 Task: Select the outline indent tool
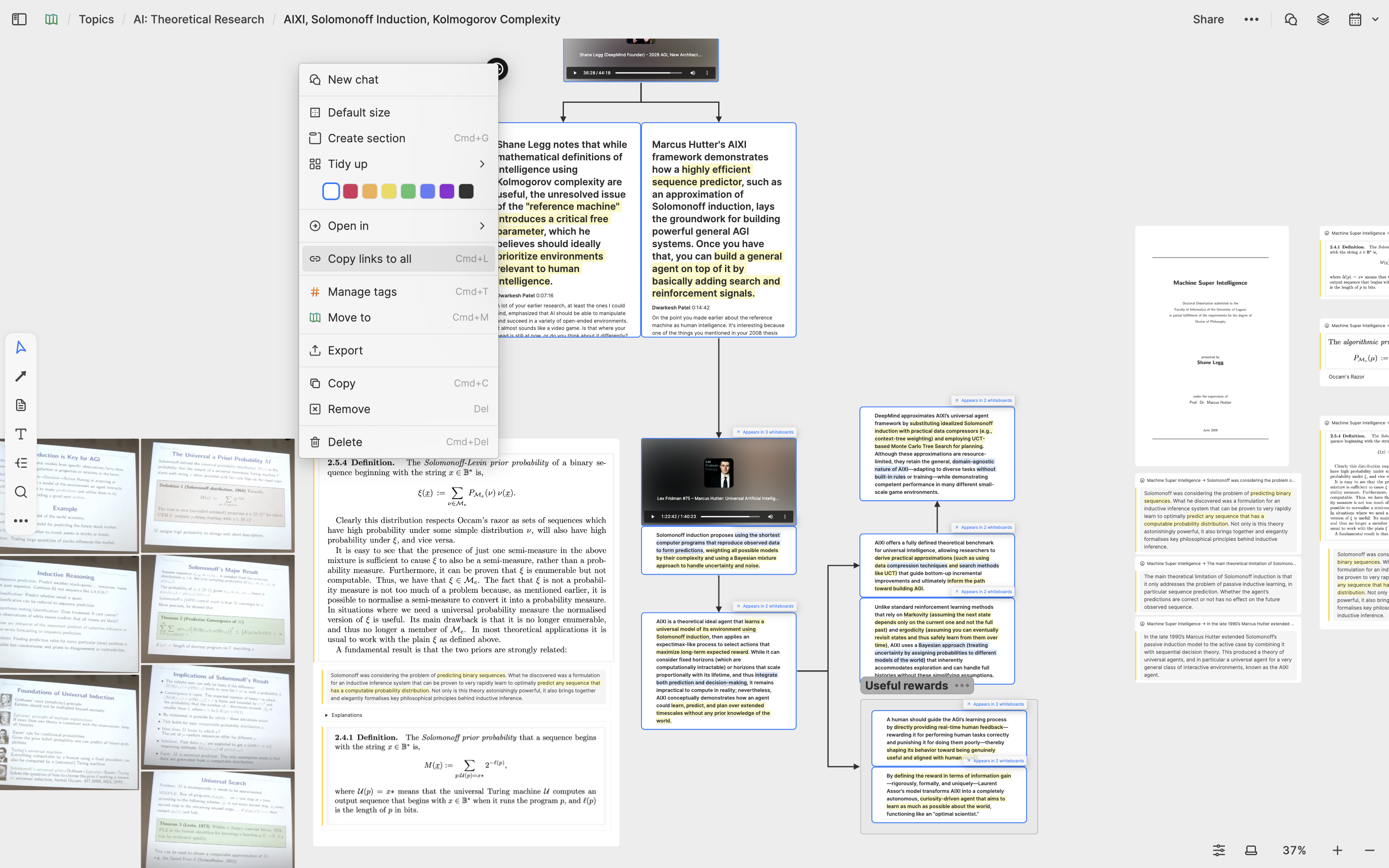20,463
